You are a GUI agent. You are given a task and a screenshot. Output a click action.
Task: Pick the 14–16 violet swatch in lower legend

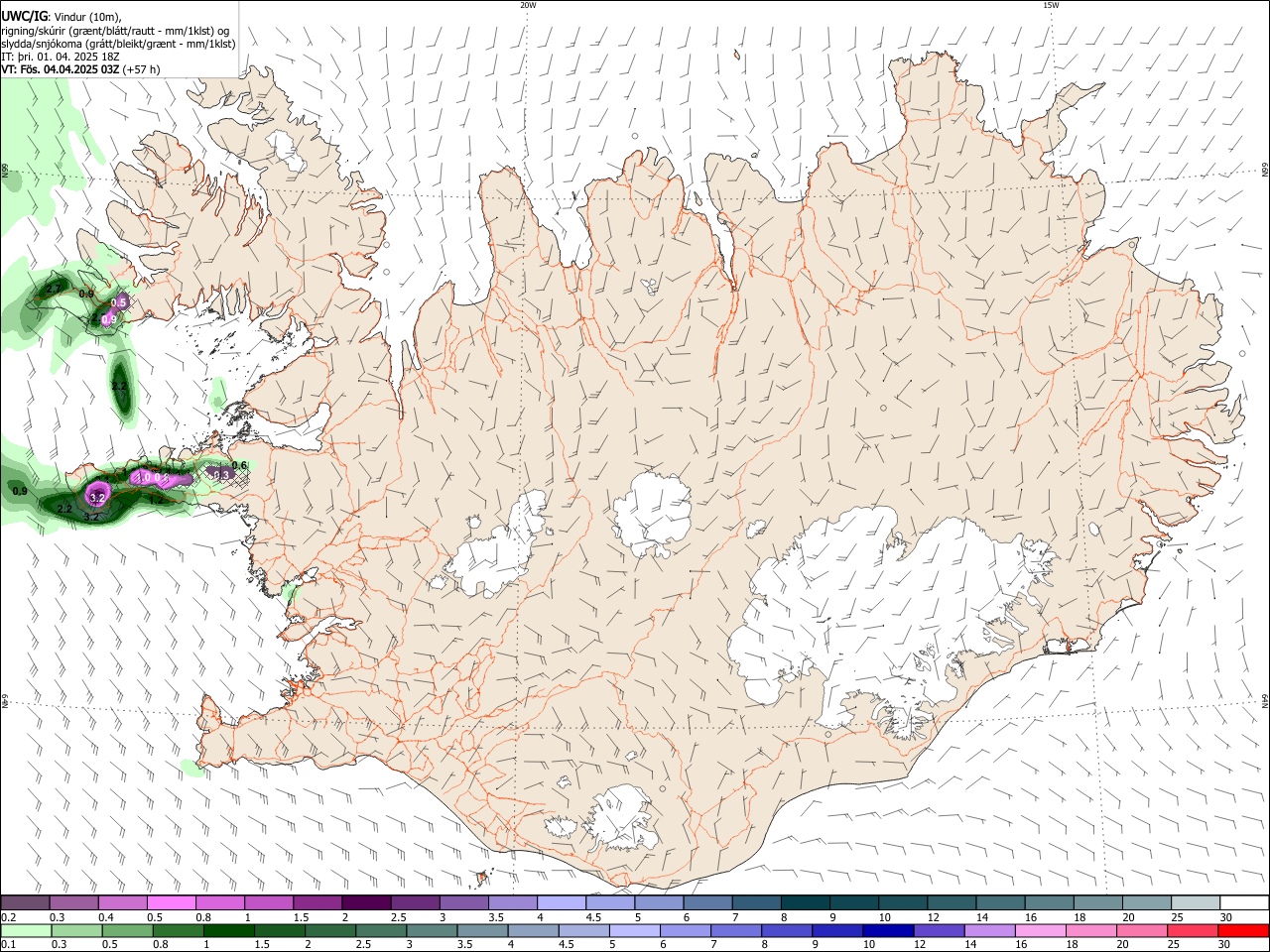(989, 931)
